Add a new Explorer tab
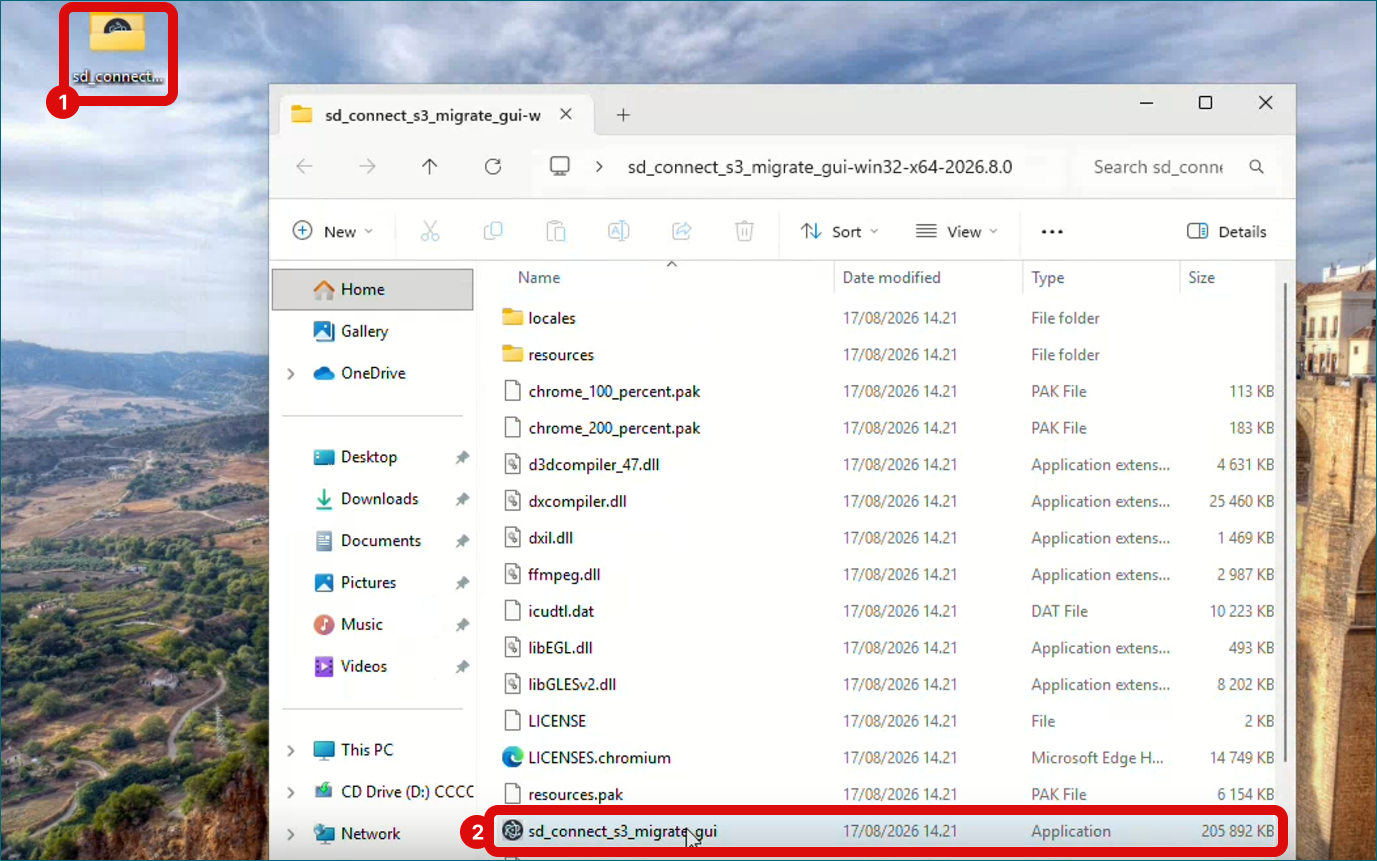The image size is (1377, 861). [x=623, y=115]
